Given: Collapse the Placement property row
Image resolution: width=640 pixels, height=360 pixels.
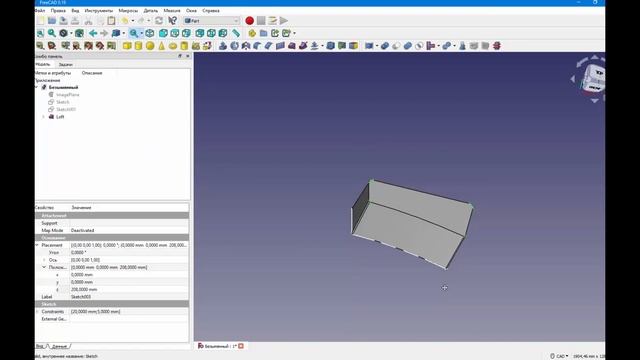Looking at the screenshot, I should tap(37, 245).
